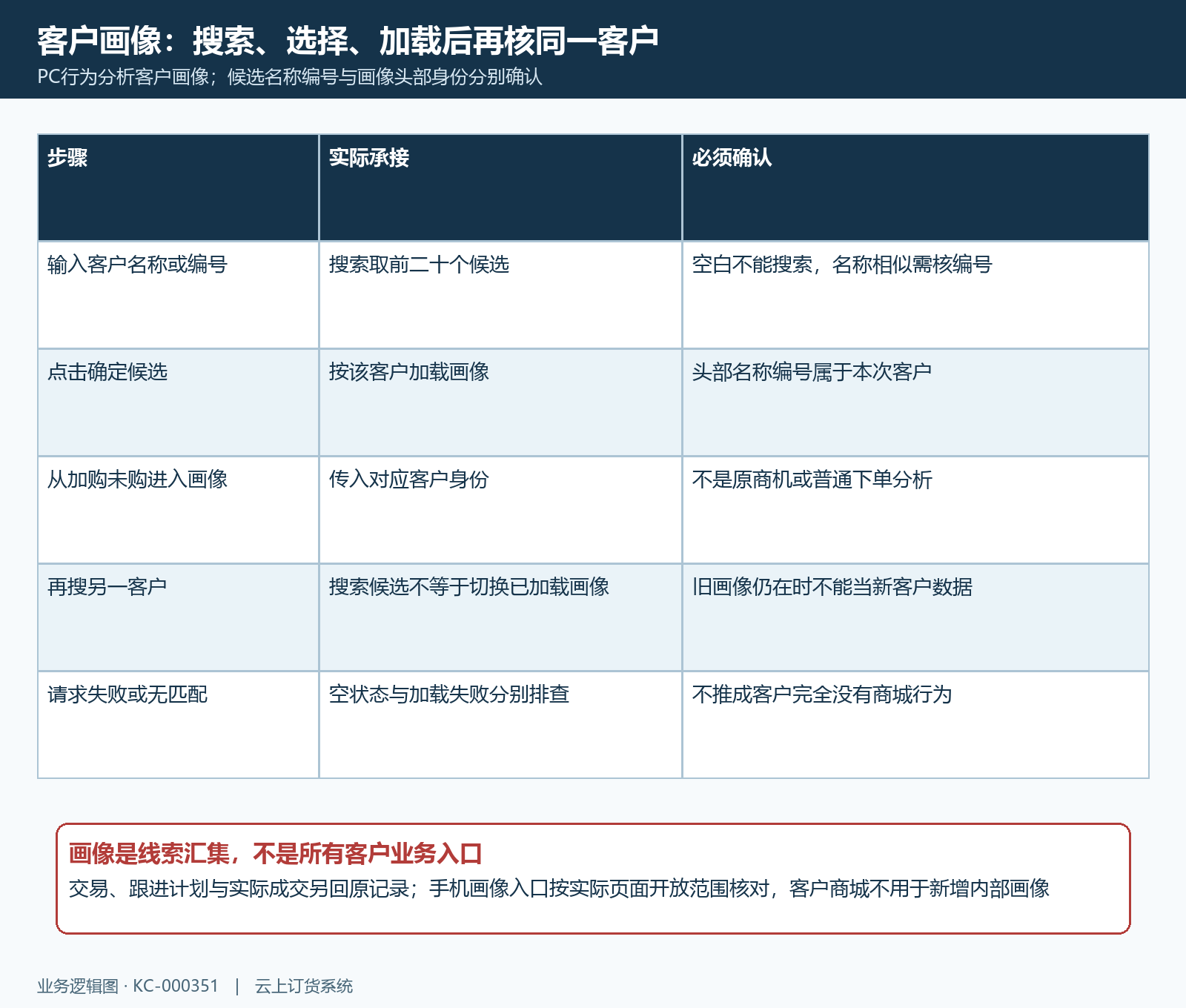This screenshot has height=1008, width=1186.
Task: Click the footer text 云上订货系统
Action: [x=304, y=986]
